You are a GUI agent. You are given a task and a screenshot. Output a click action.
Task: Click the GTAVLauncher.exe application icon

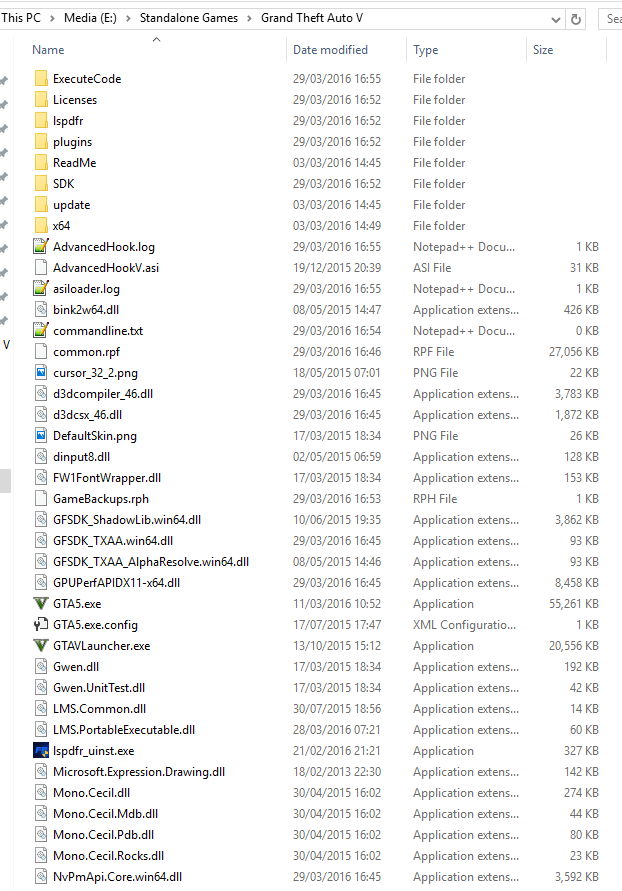click(41, 646)
